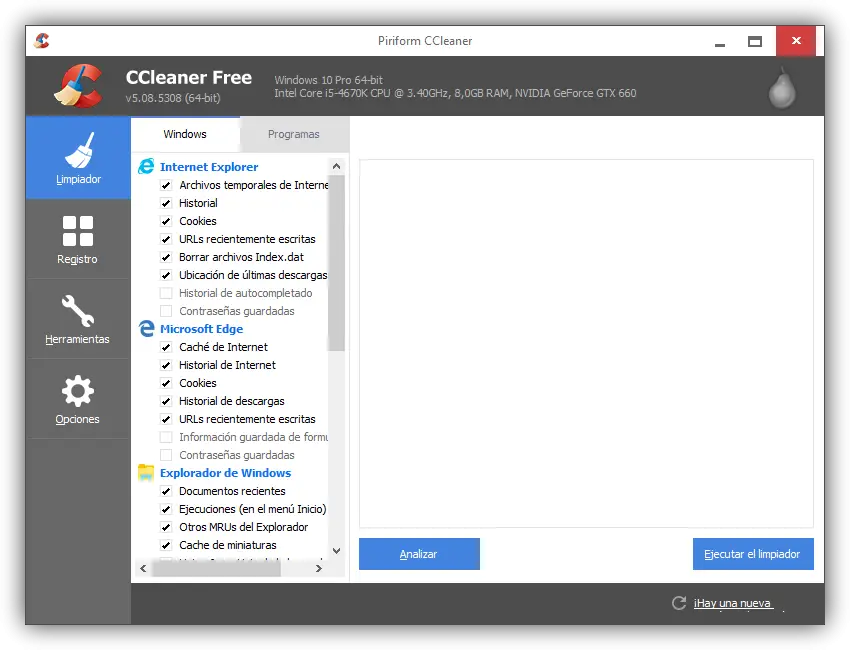Image resolution: width=850 pixels, height=650 pixels.
Task: Open the Opciones gear section
Action: pyautogui.click(x=78, y=399)
